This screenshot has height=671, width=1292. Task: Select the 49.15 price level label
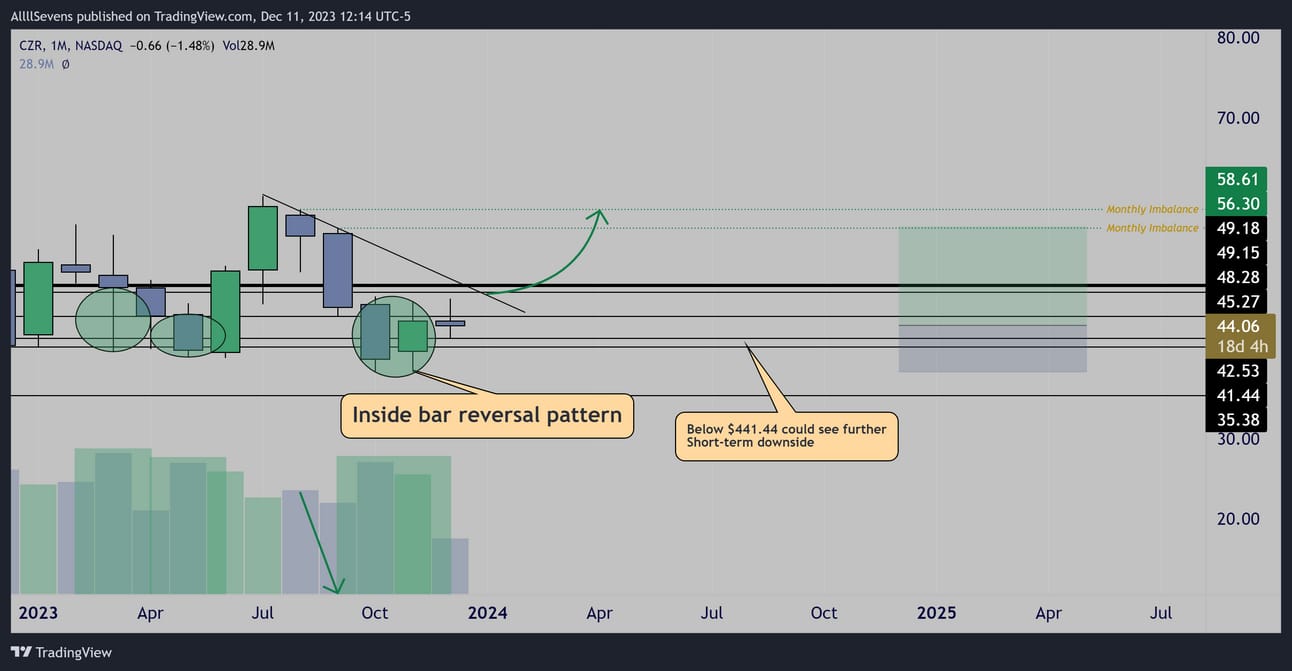[x=1237, y=252]
